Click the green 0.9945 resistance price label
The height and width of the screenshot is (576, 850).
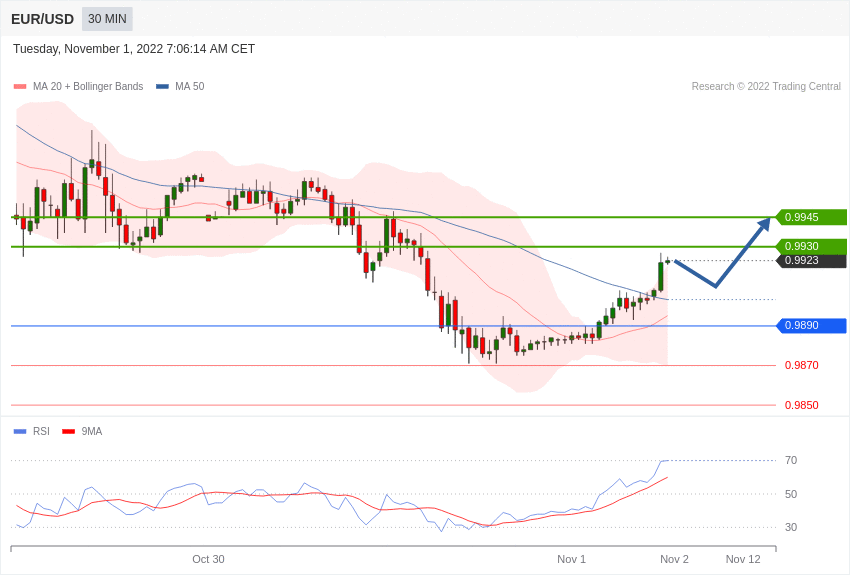(x=812, y=217)
